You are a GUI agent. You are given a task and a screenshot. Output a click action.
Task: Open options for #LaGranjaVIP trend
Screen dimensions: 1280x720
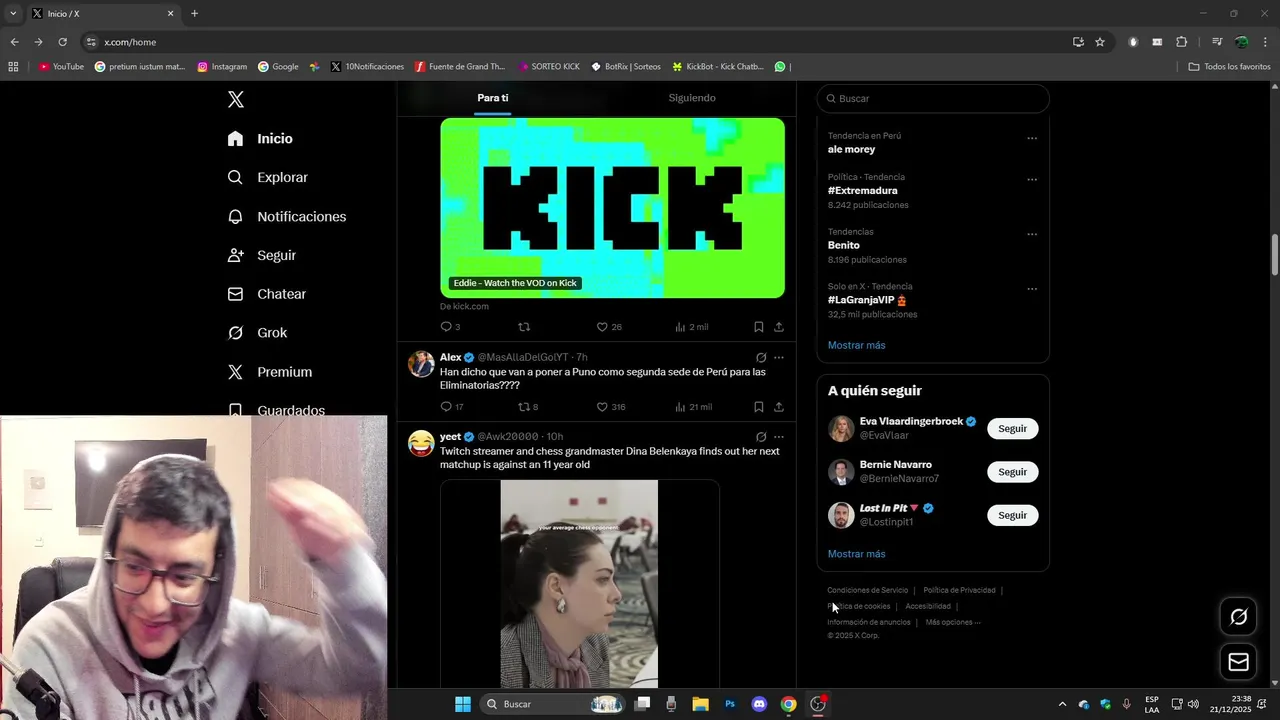click(1032, 289)
